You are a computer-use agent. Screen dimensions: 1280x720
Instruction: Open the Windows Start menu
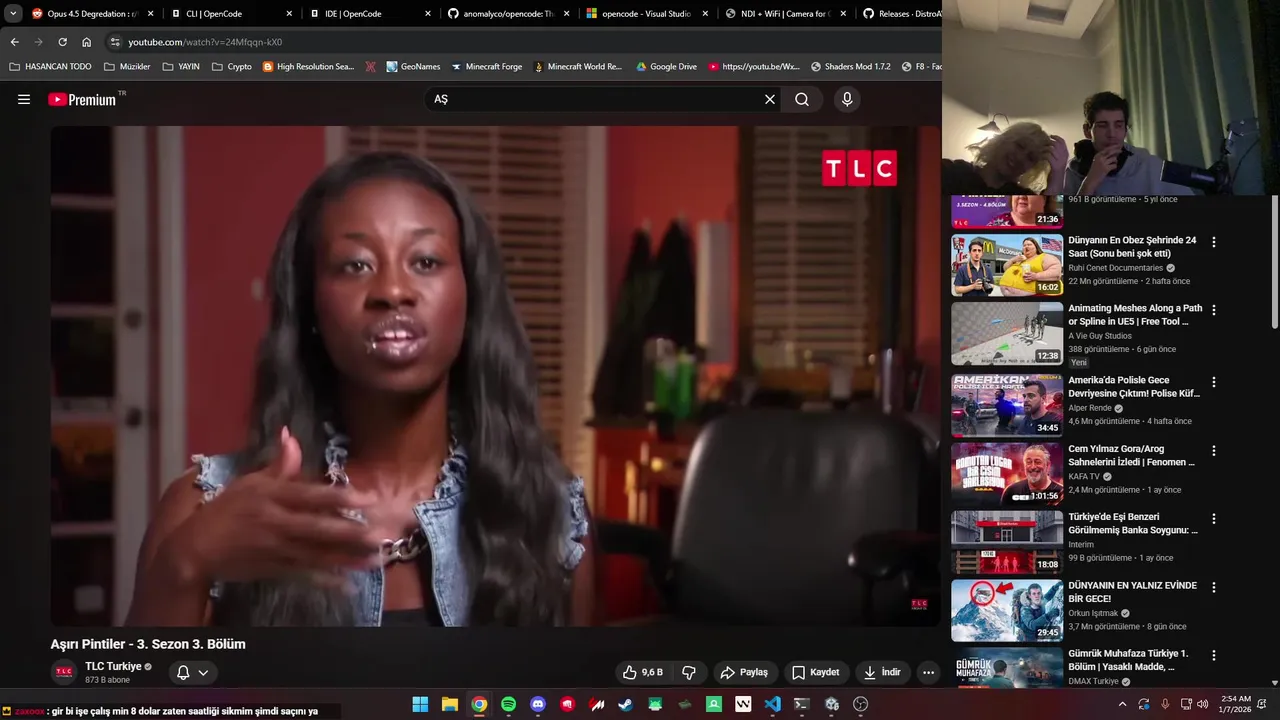pyautogui.click(x=420, y=704)
